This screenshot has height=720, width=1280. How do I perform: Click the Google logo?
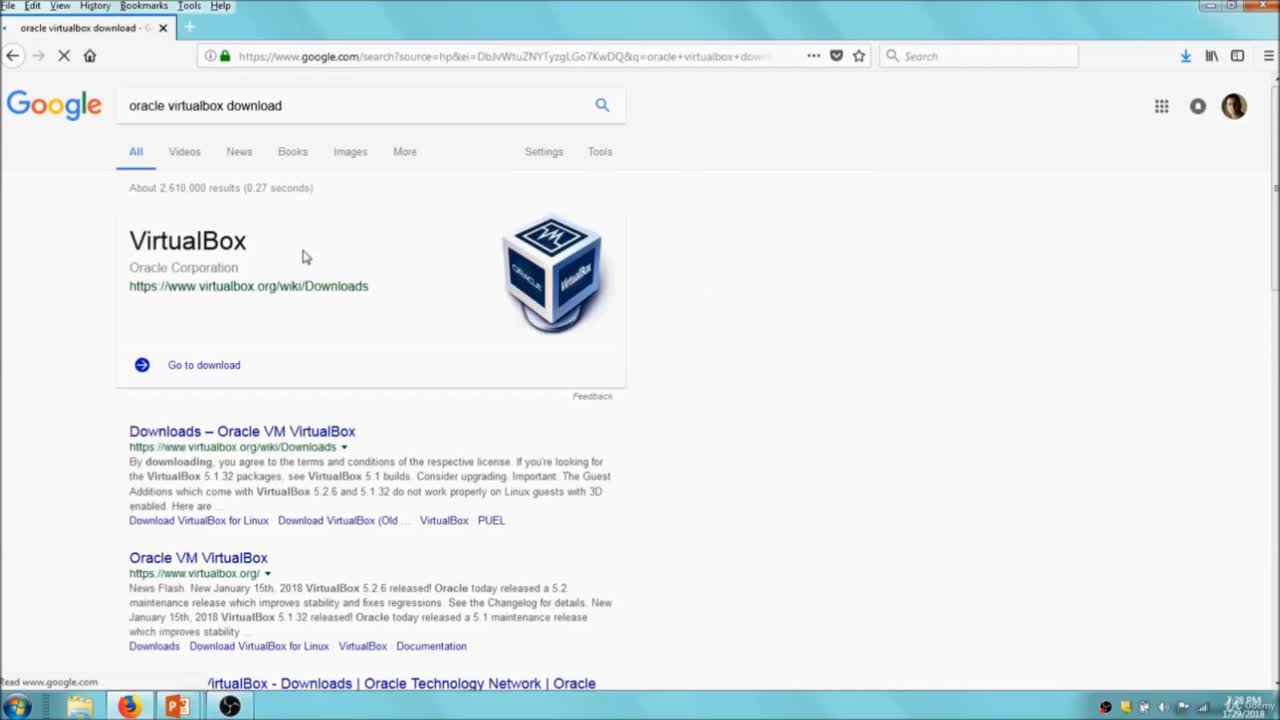[54, 105]
